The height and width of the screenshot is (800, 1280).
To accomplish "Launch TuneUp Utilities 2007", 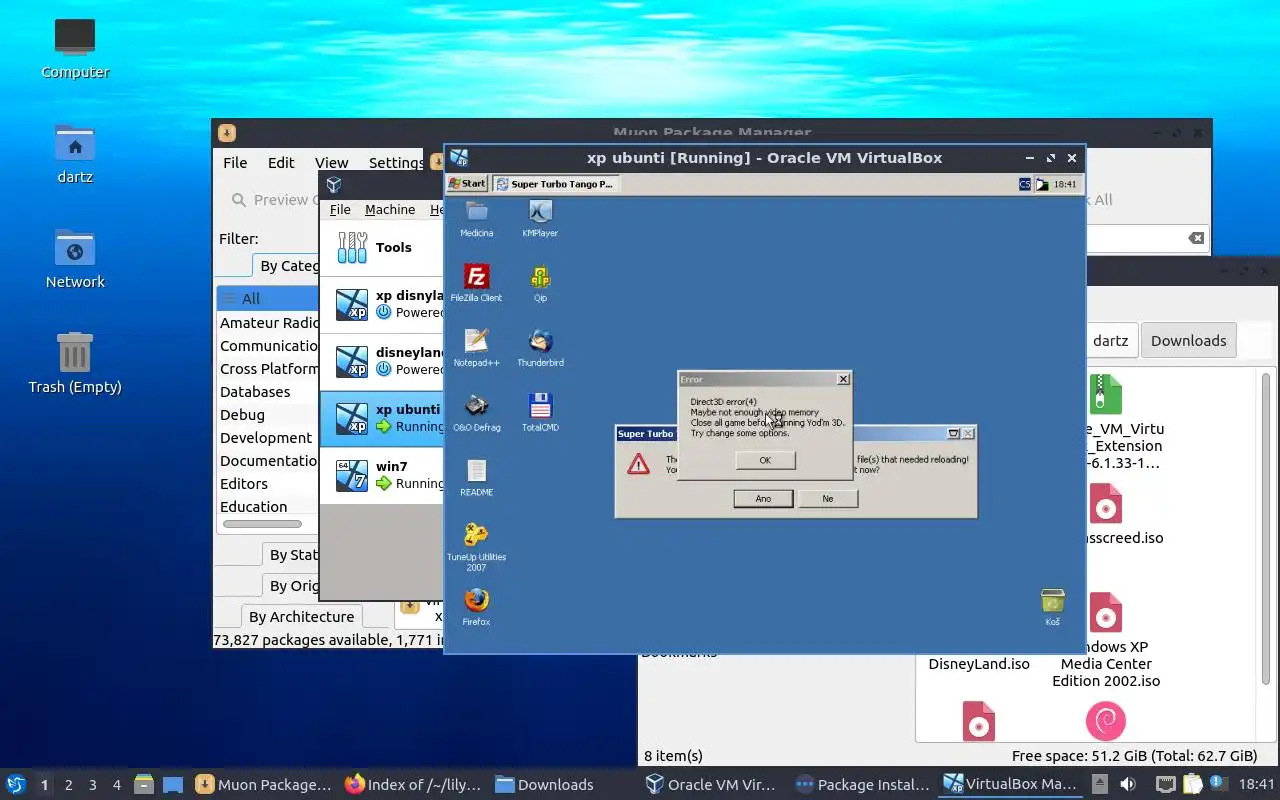I will (476, 545).
